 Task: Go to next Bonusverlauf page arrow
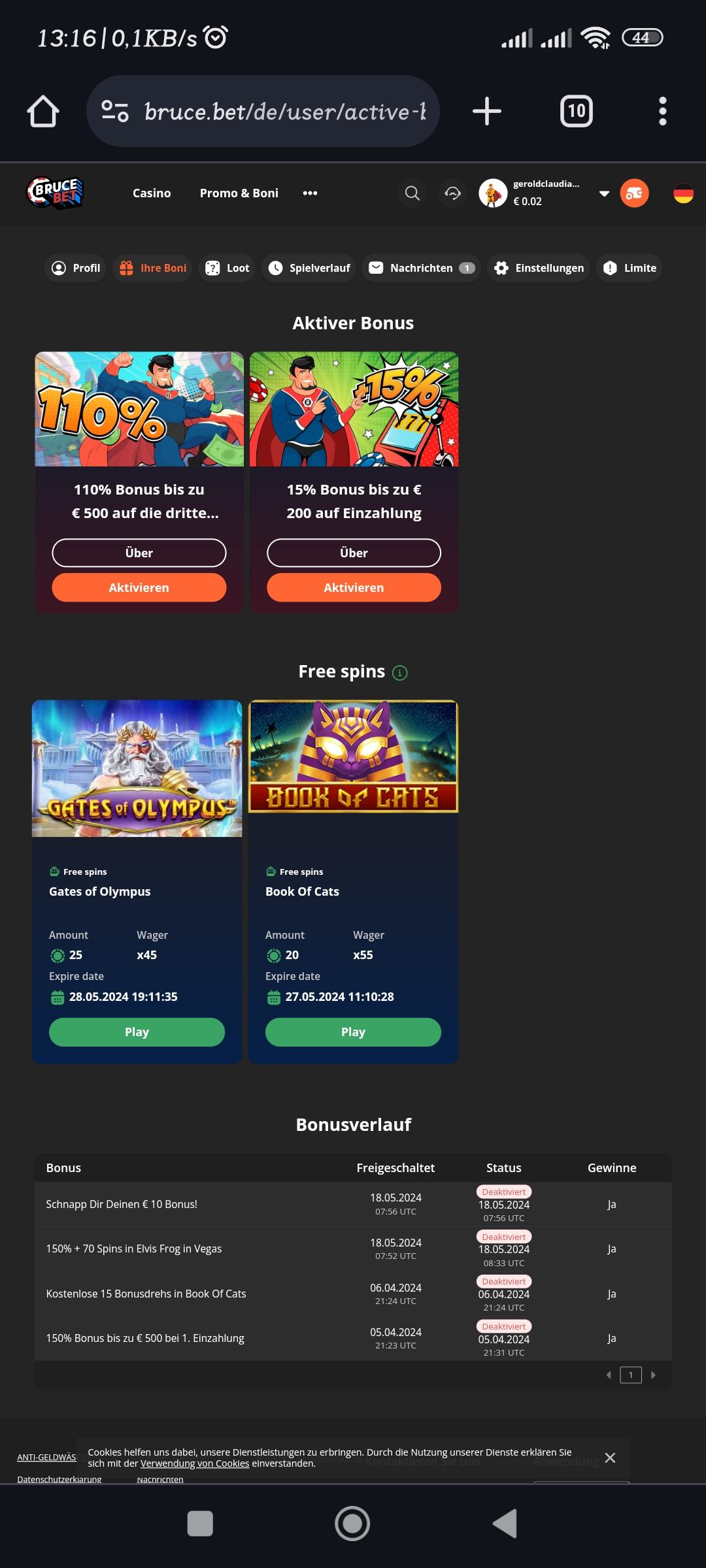[x=653, y=1375]
